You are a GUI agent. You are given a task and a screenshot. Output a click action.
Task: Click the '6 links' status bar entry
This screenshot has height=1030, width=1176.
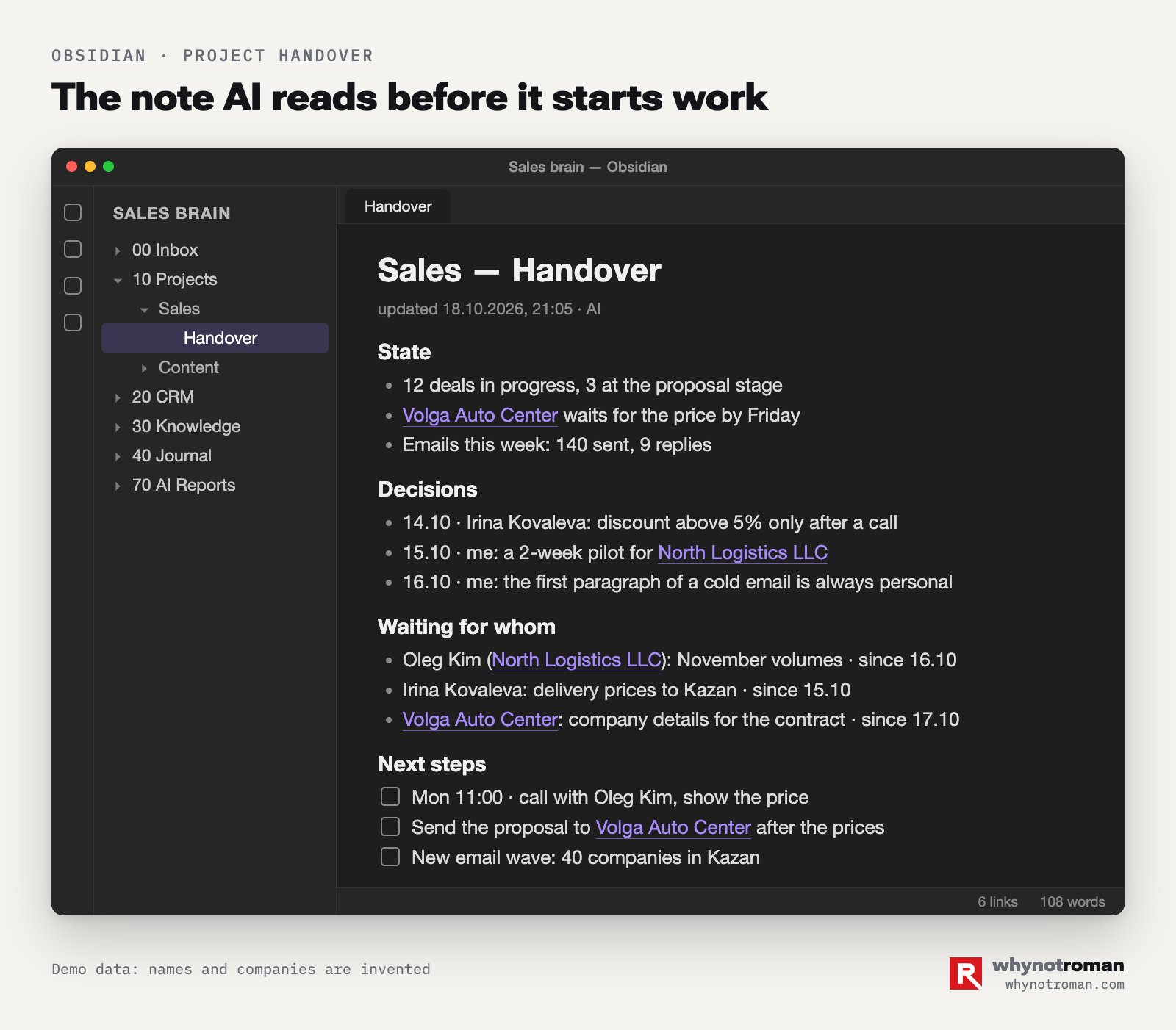(x=997, y=901)
